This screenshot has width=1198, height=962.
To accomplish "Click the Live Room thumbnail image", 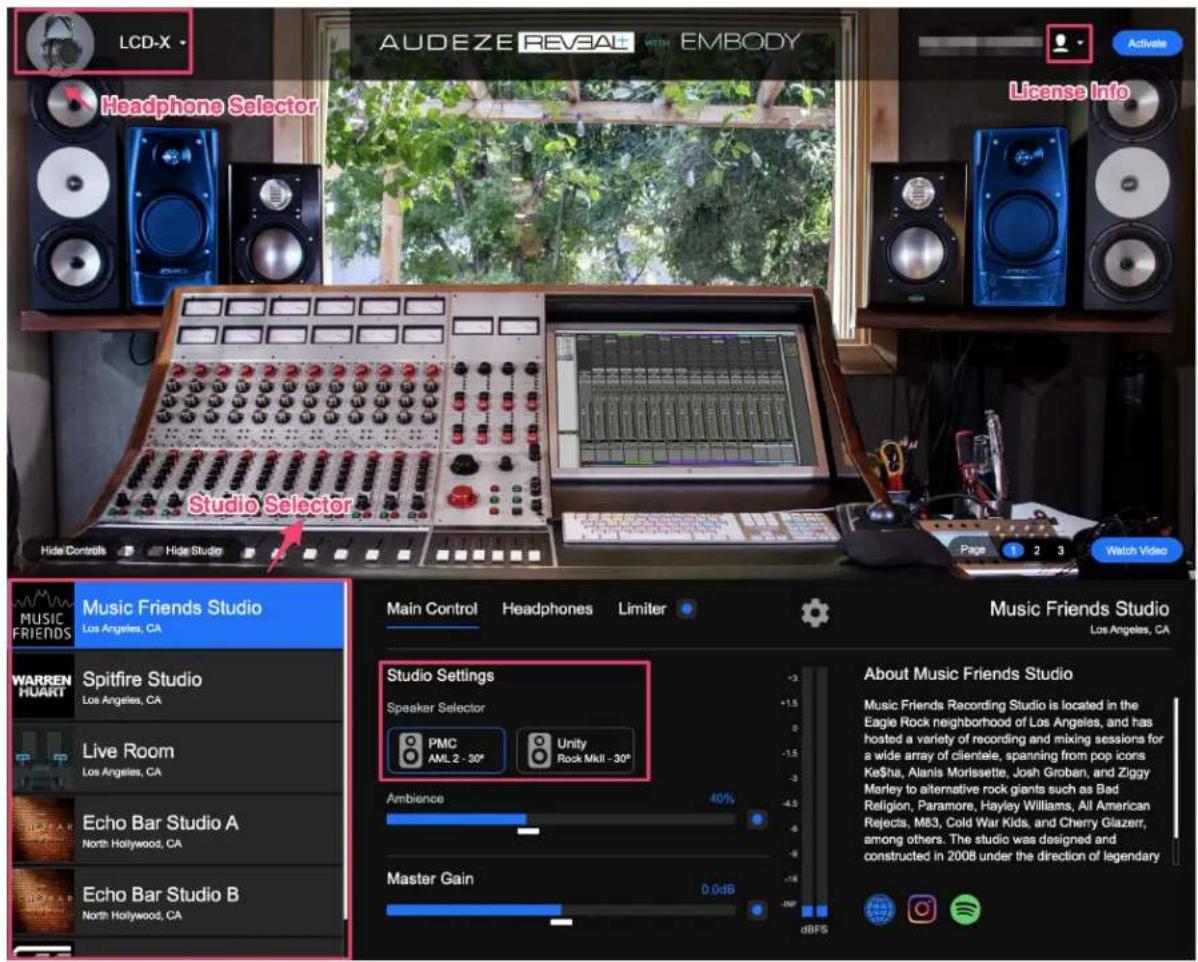I will [43, 758].
